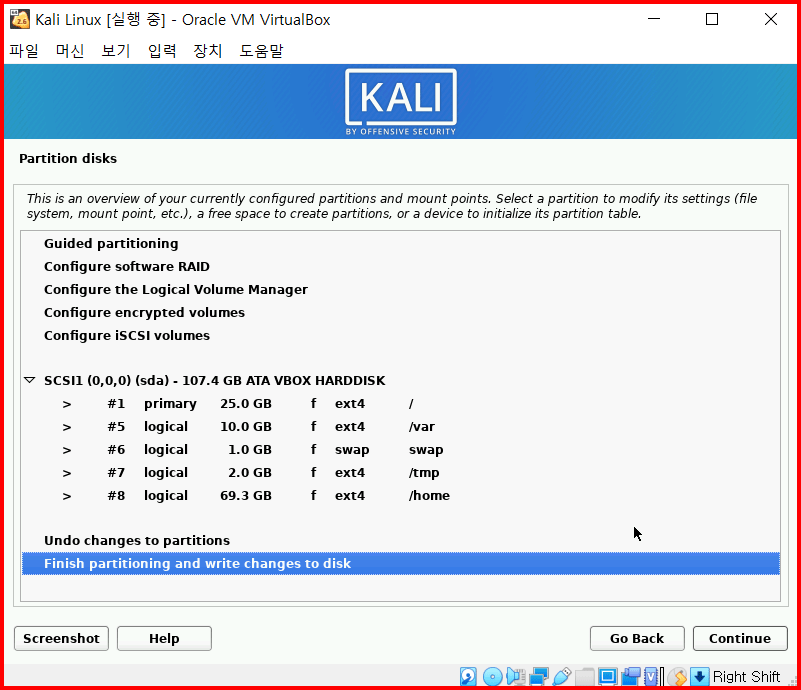Select Finish partitioning and write changes to disk

tap(400, 563)
